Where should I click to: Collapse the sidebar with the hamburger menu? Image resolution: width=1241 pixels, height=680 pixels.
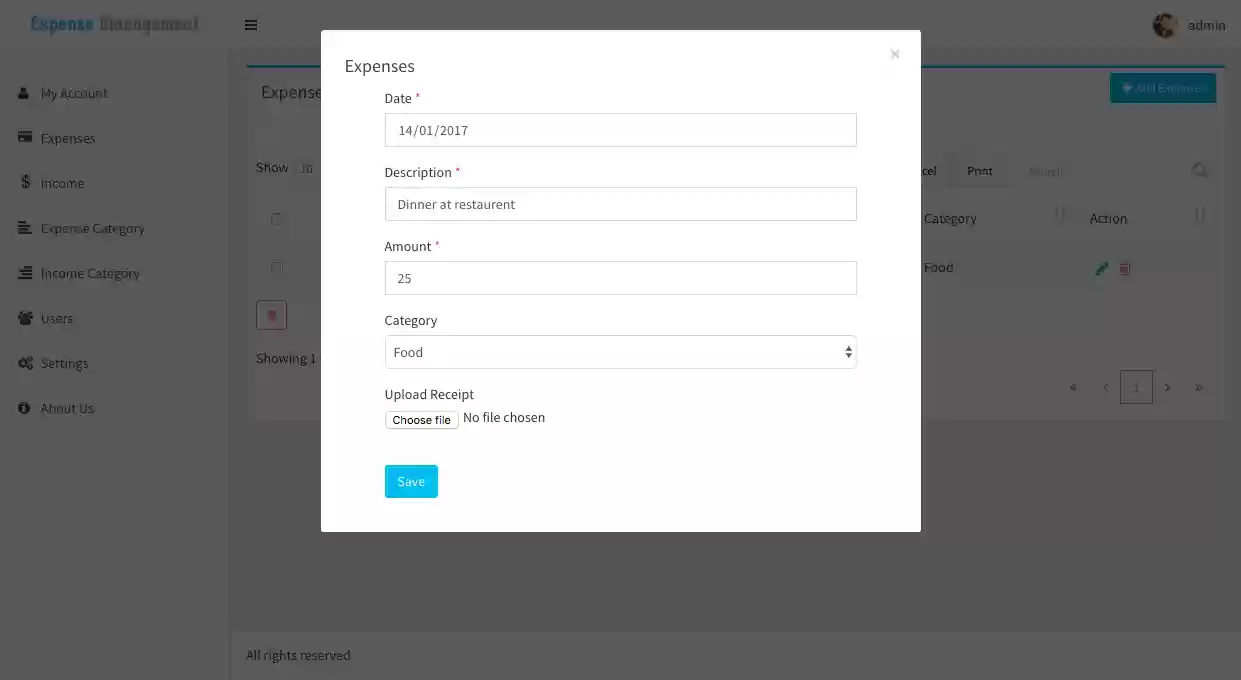(x=250, y=25)
